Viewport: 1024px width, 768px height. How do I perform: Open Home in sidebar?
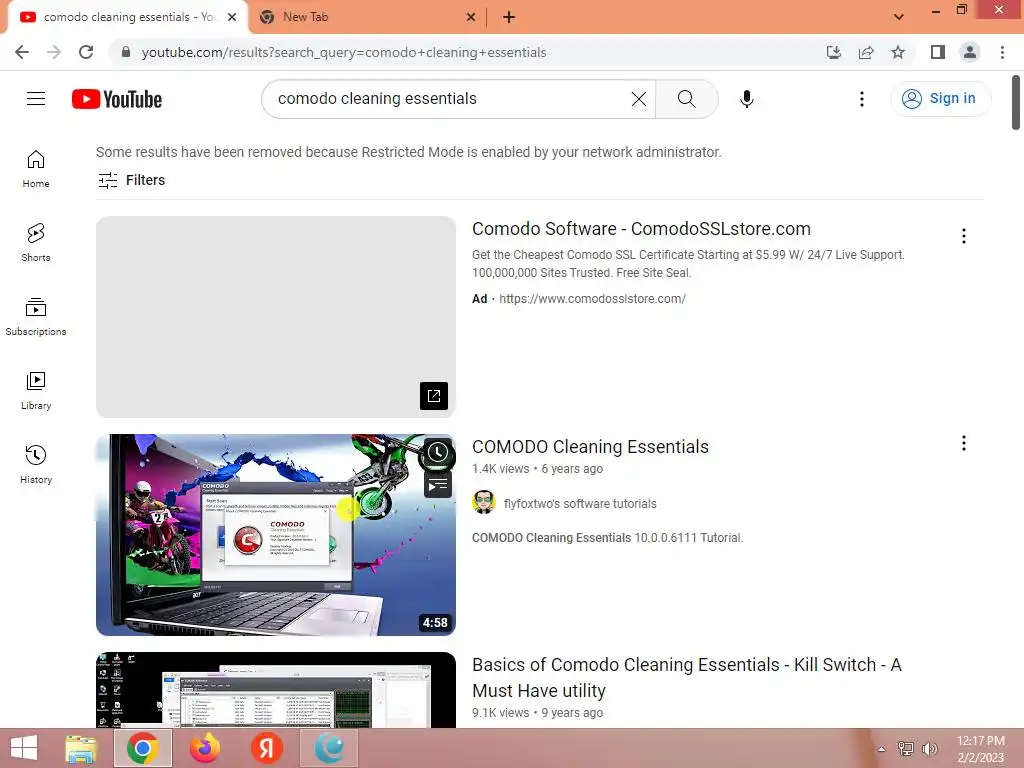pyautogui.click(x=36, y=169)
